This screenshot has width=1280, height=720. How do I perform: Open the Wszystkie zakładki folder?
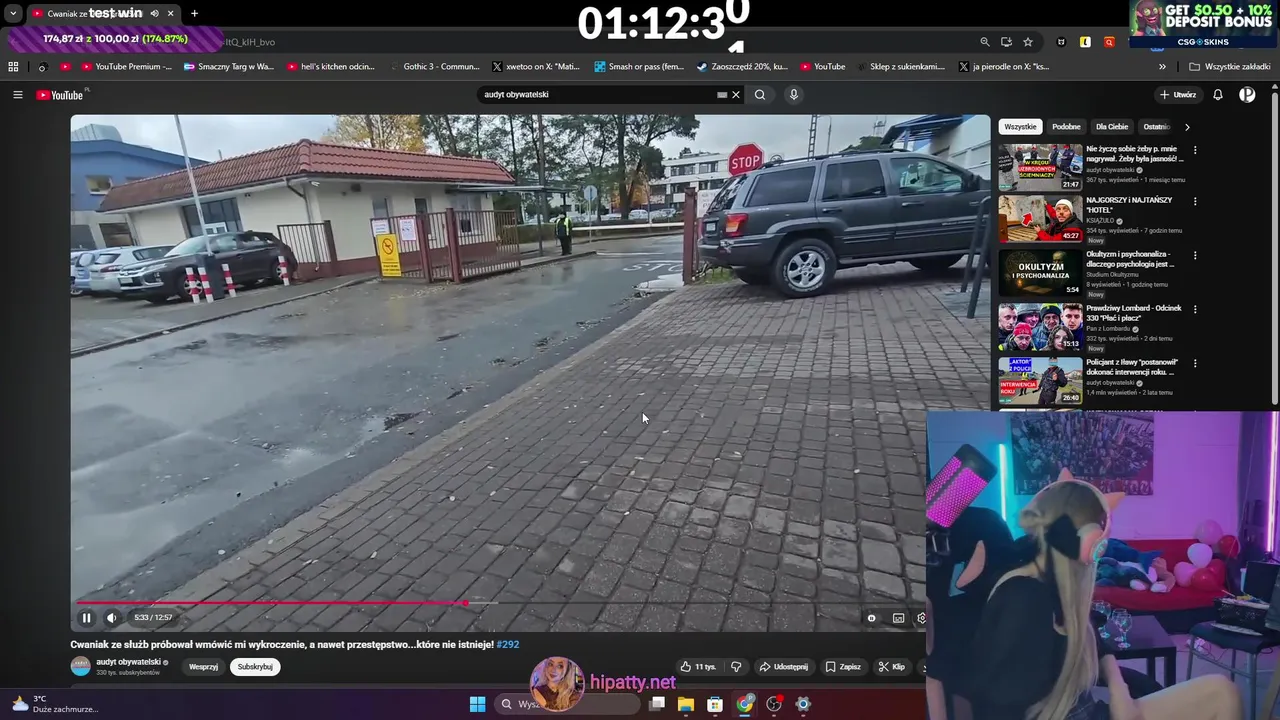pyautogui.click(x=1229, y=67)
